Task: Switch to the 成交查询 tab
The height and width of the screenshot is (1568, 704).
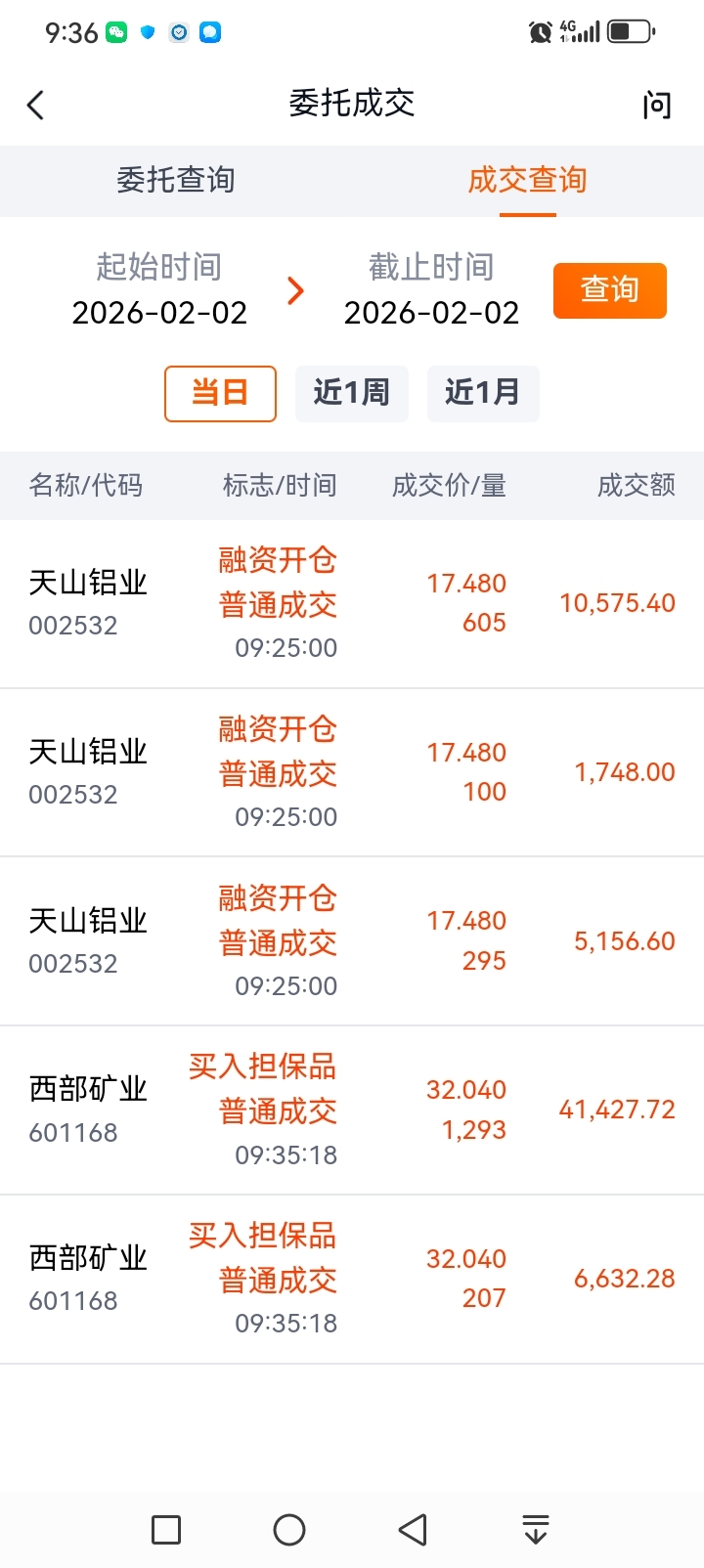Action: 527,180
